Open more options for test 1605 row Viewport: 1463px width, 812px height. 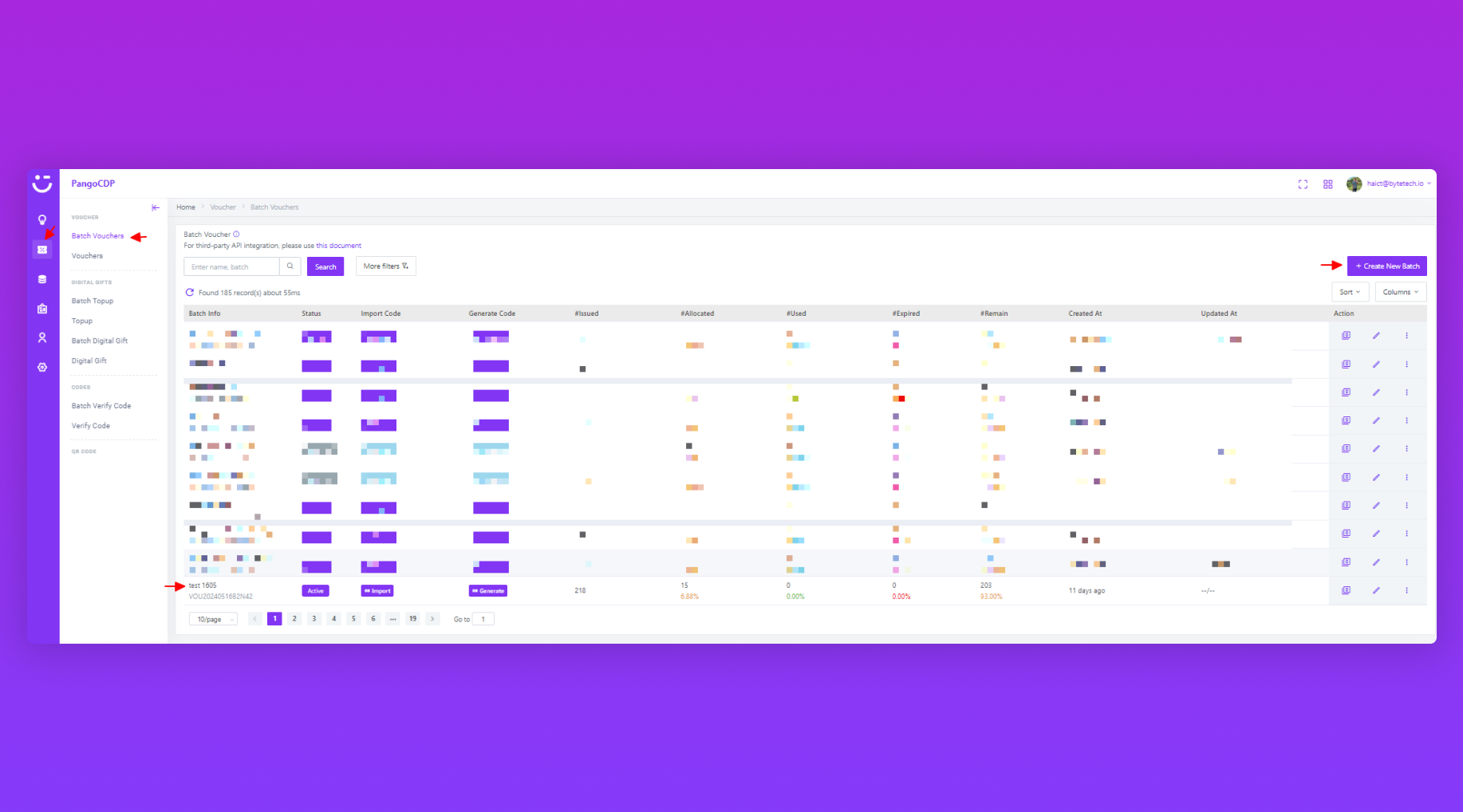[x=1406, y=591]
